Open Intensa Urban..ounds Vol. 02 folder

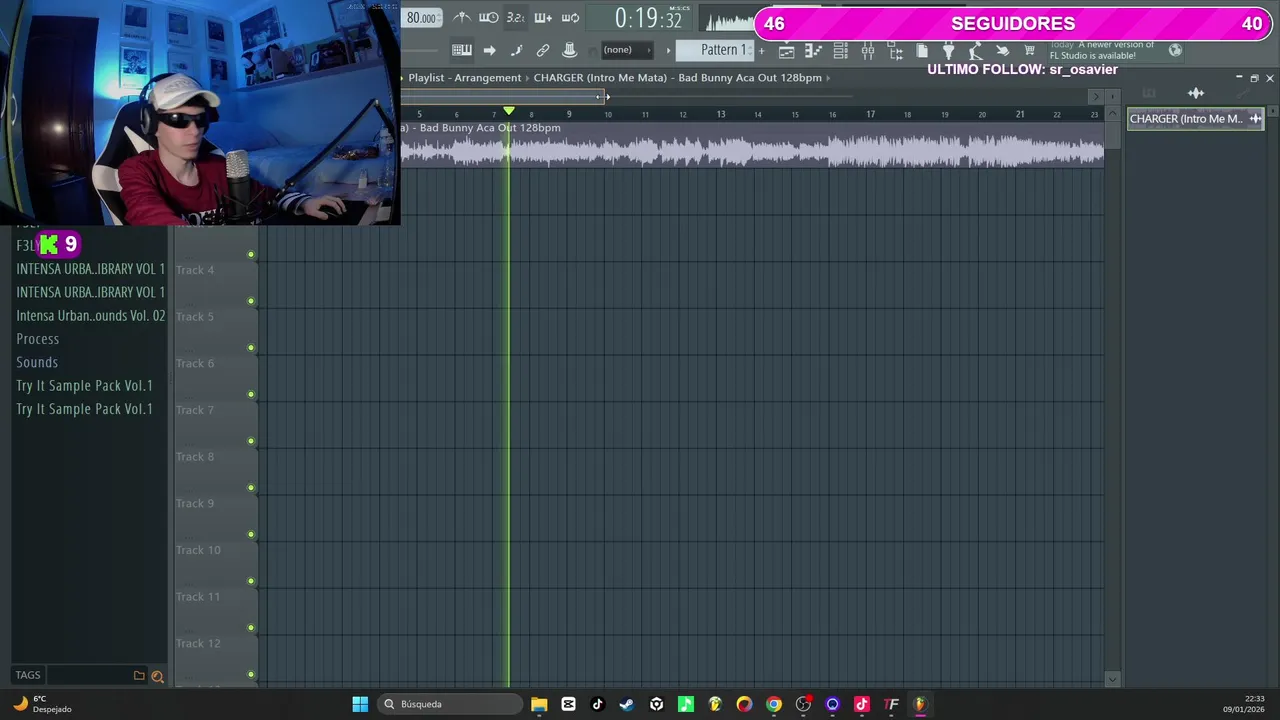click(x=90, y=316)
